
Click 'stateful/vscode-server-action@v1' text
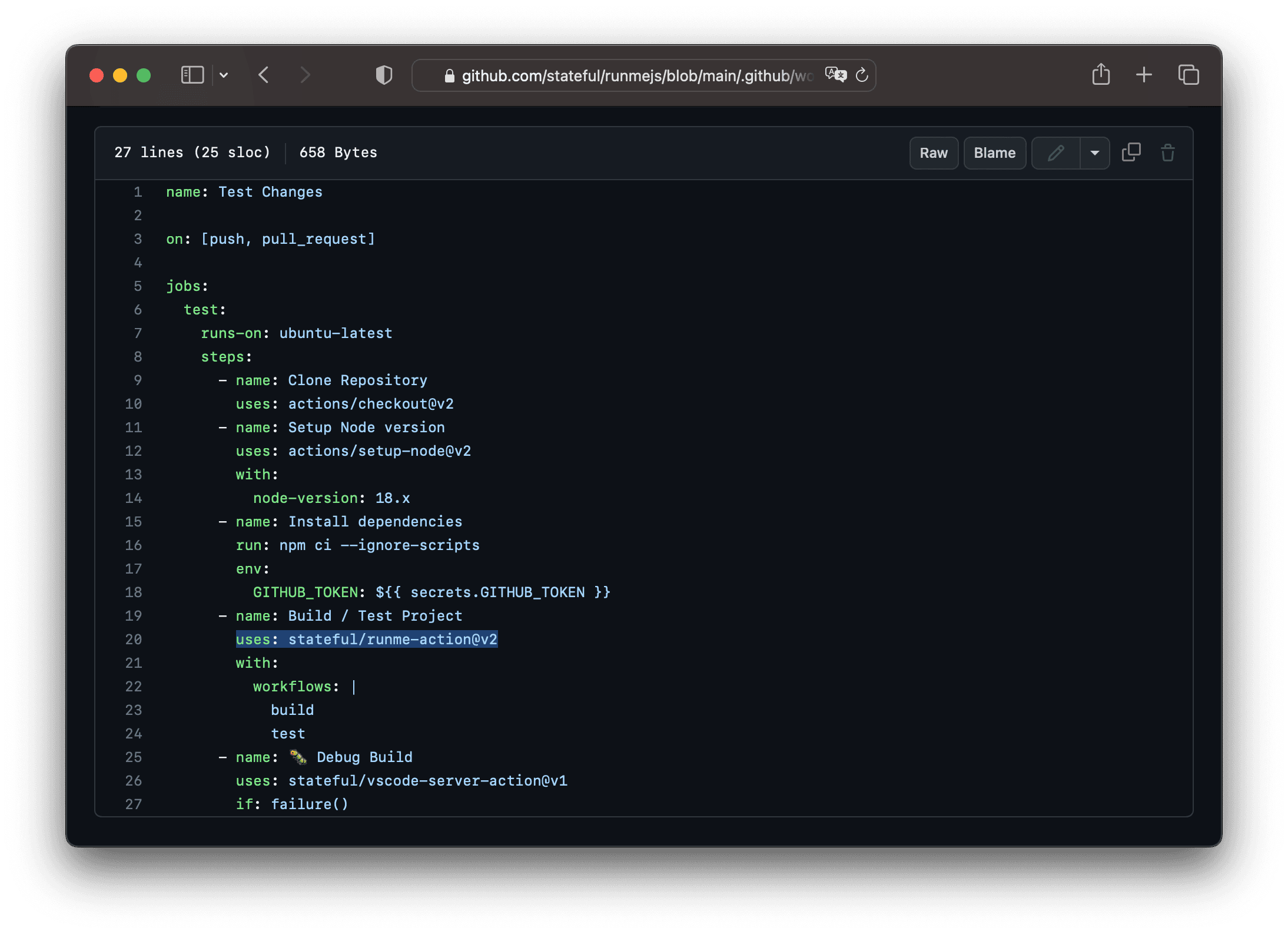point(428,781)
